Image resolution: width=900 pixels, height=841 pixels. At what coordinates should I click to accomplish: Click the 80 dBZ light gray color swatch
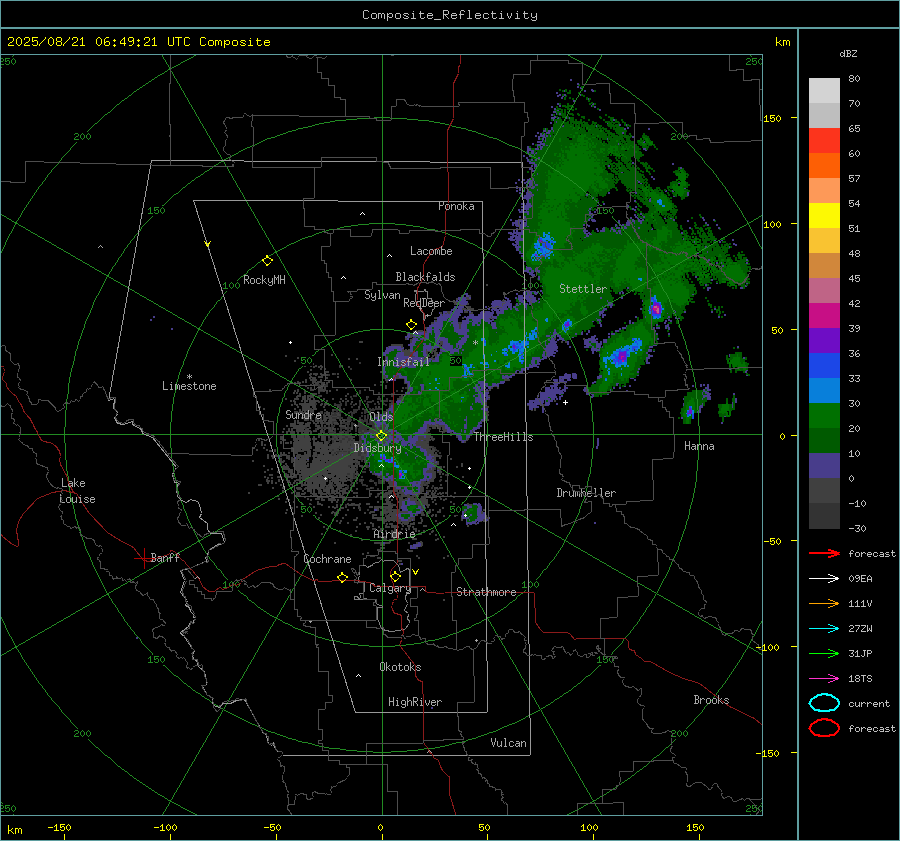824,90
